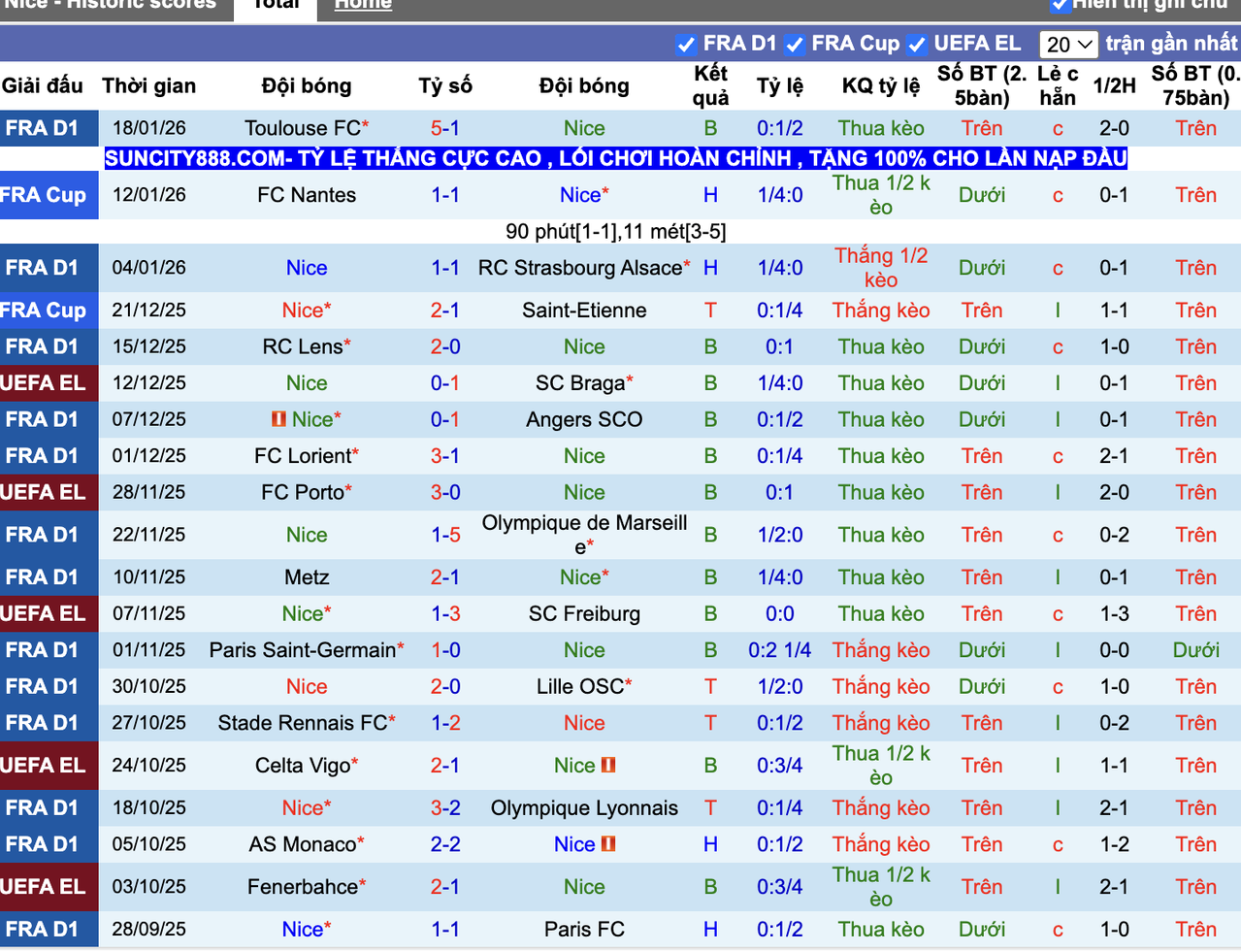The width and height of the screenshot is (1241, 952).
Task: Click the red Nice team name on 30/10/25
Action: (x=307, y=686)
